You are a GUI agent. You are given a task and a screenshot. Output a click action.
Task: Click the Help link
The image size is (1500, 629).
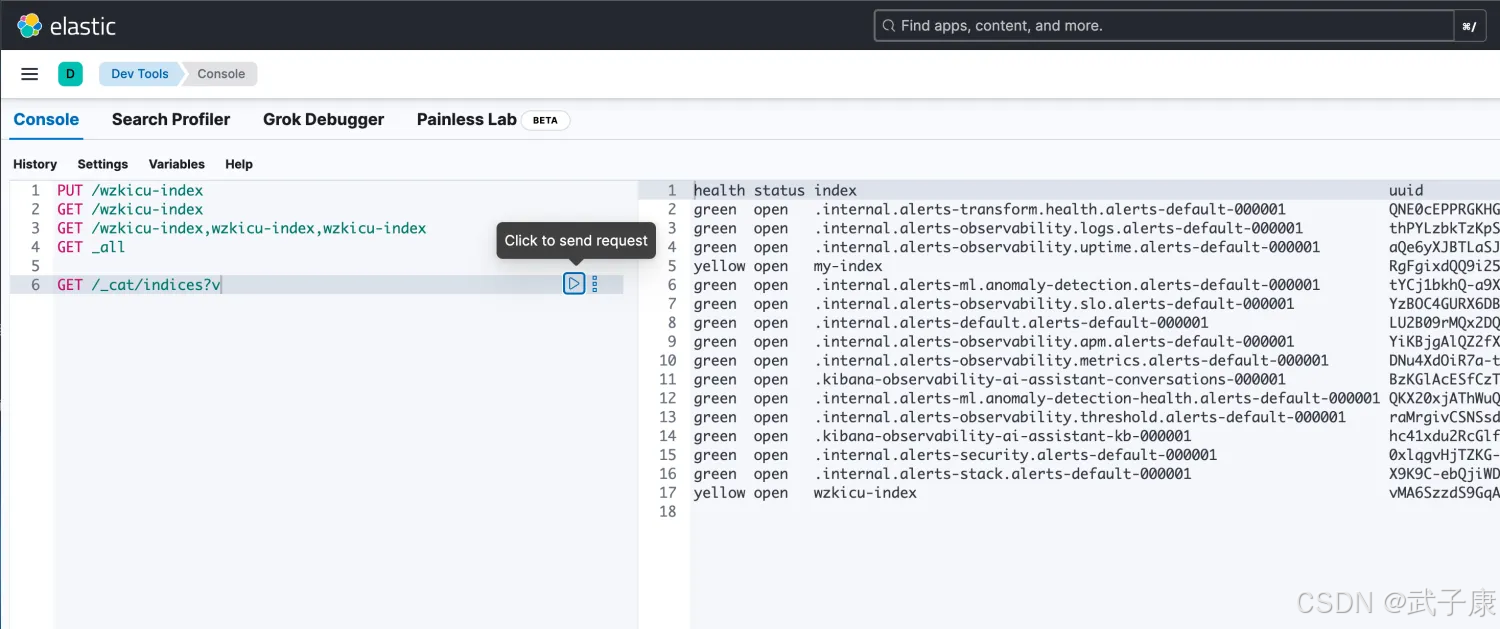click(x=238, y=164)
